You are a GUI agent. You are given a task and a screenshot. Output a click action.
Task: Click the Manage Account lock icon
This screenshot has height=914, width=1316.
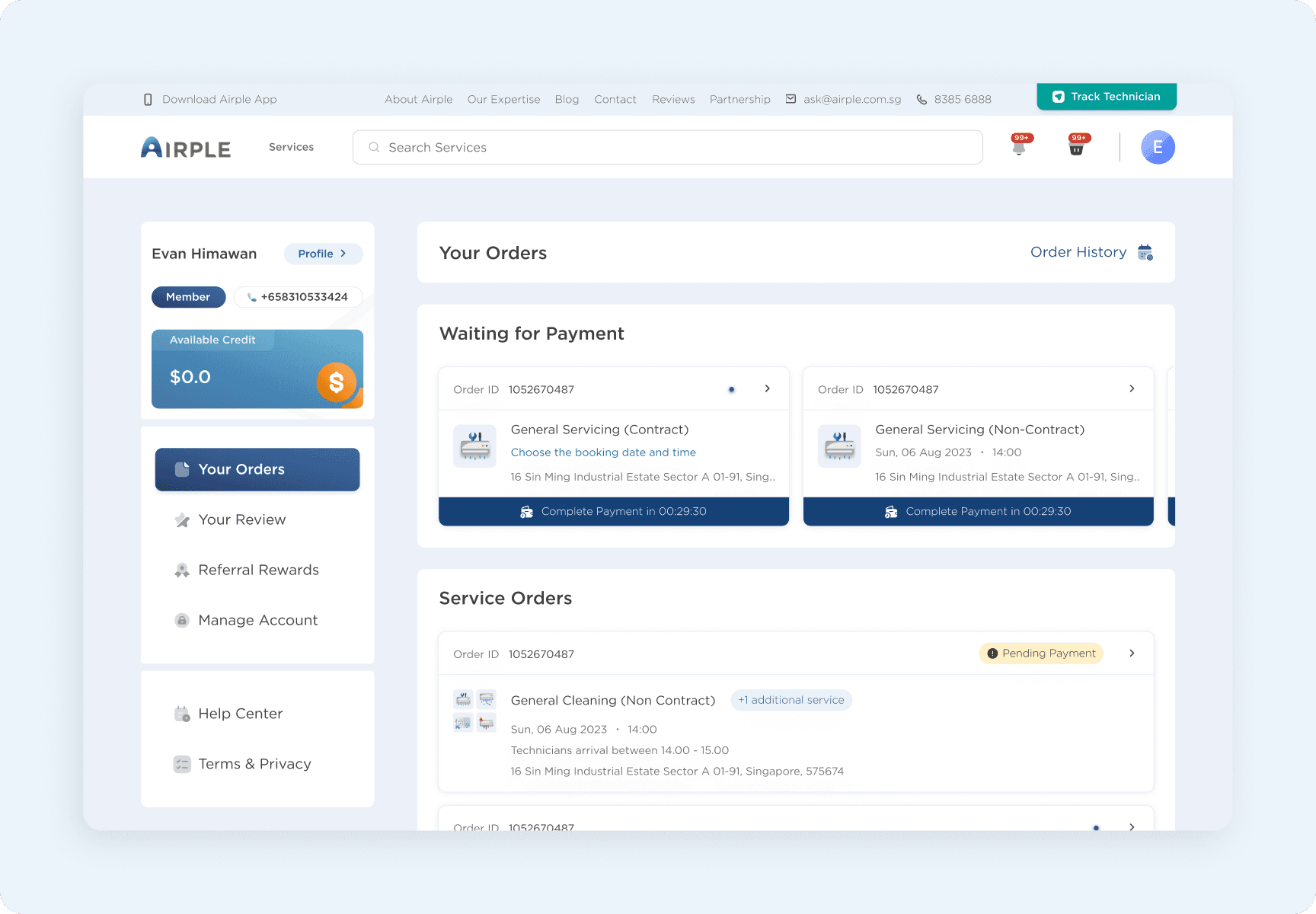(x=182, y=620)
